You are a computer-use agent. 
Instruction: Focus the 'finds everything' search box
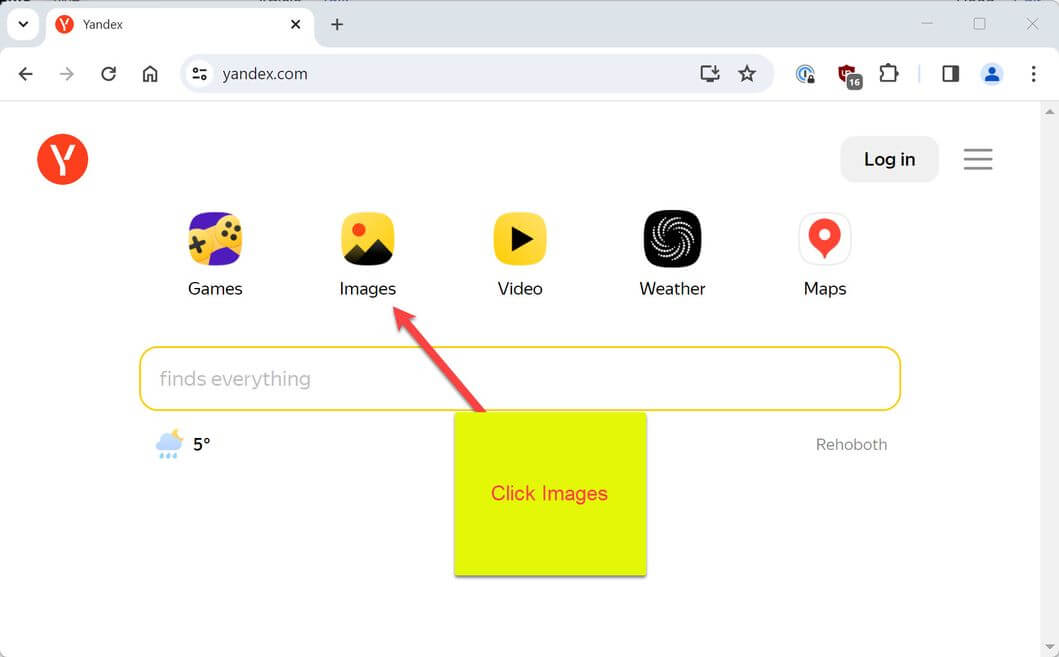pyautogui.click(x=520, y=378)
